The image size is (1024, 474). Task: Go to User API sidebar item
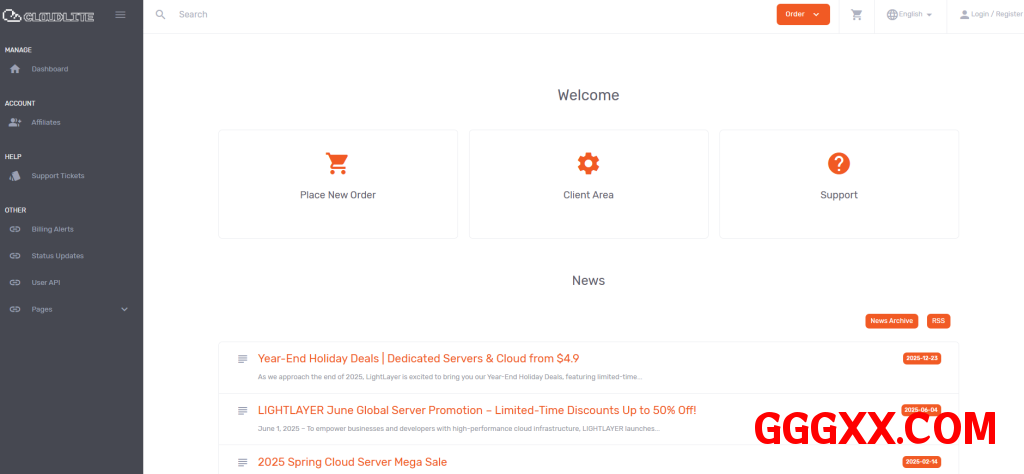click(46, 283)
